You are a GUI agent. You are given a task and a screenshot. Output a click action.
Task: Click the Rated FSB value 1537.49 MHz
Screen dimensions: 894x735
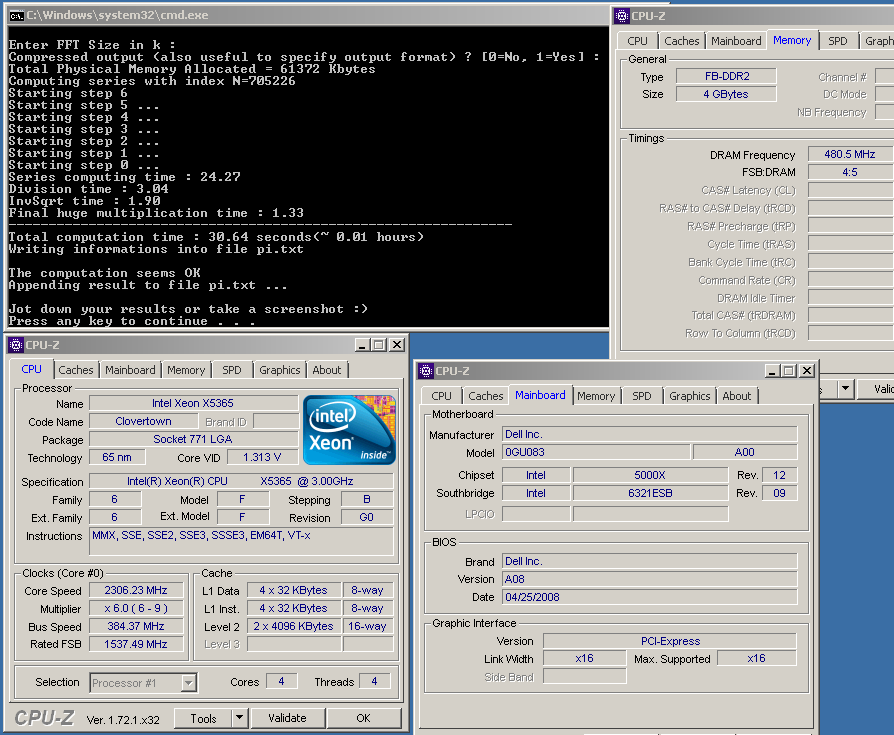(136, 644)
